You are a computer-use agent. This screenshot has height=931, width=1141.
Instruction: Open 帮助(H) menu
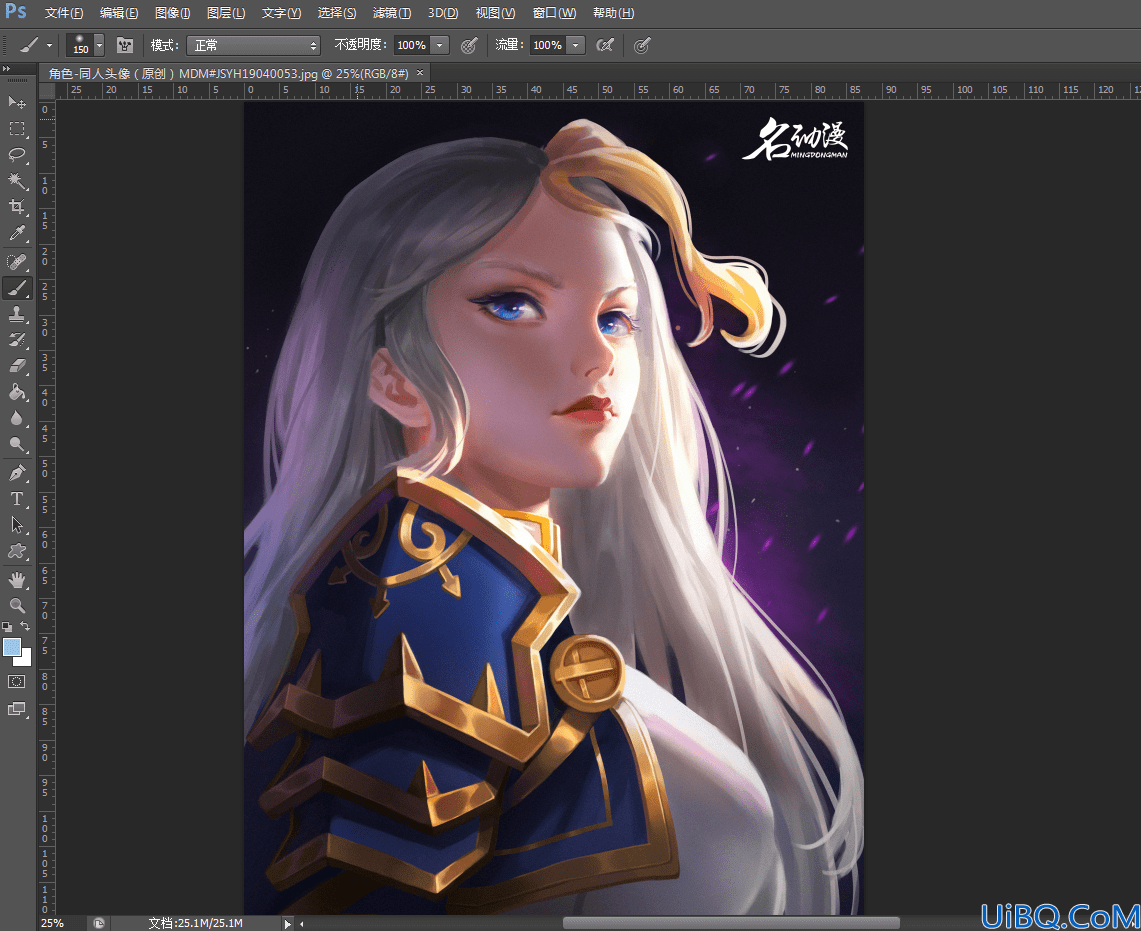click(613, 13)
